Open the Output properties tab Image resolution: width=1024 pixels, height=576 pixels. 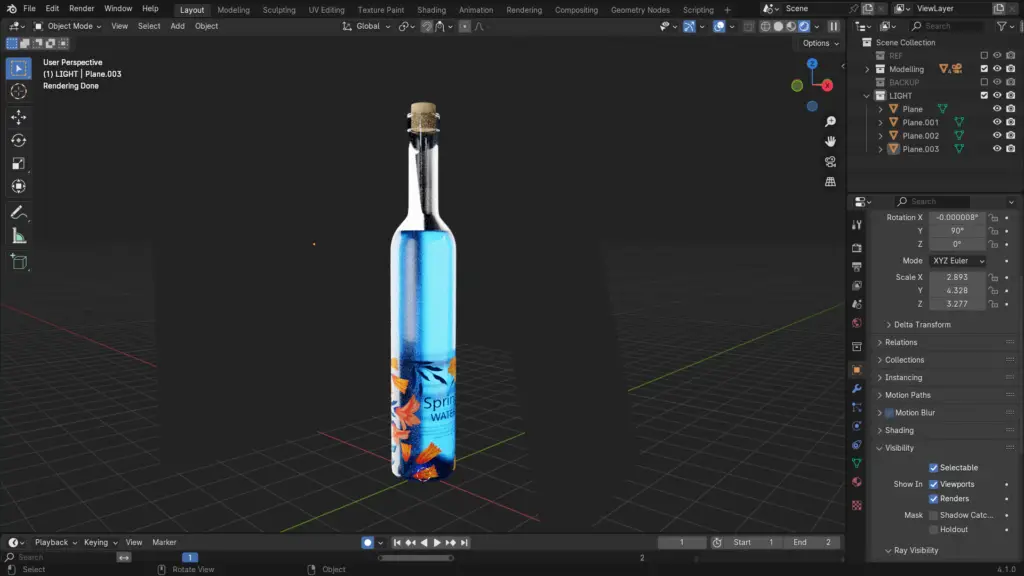[x=857, y=266]
